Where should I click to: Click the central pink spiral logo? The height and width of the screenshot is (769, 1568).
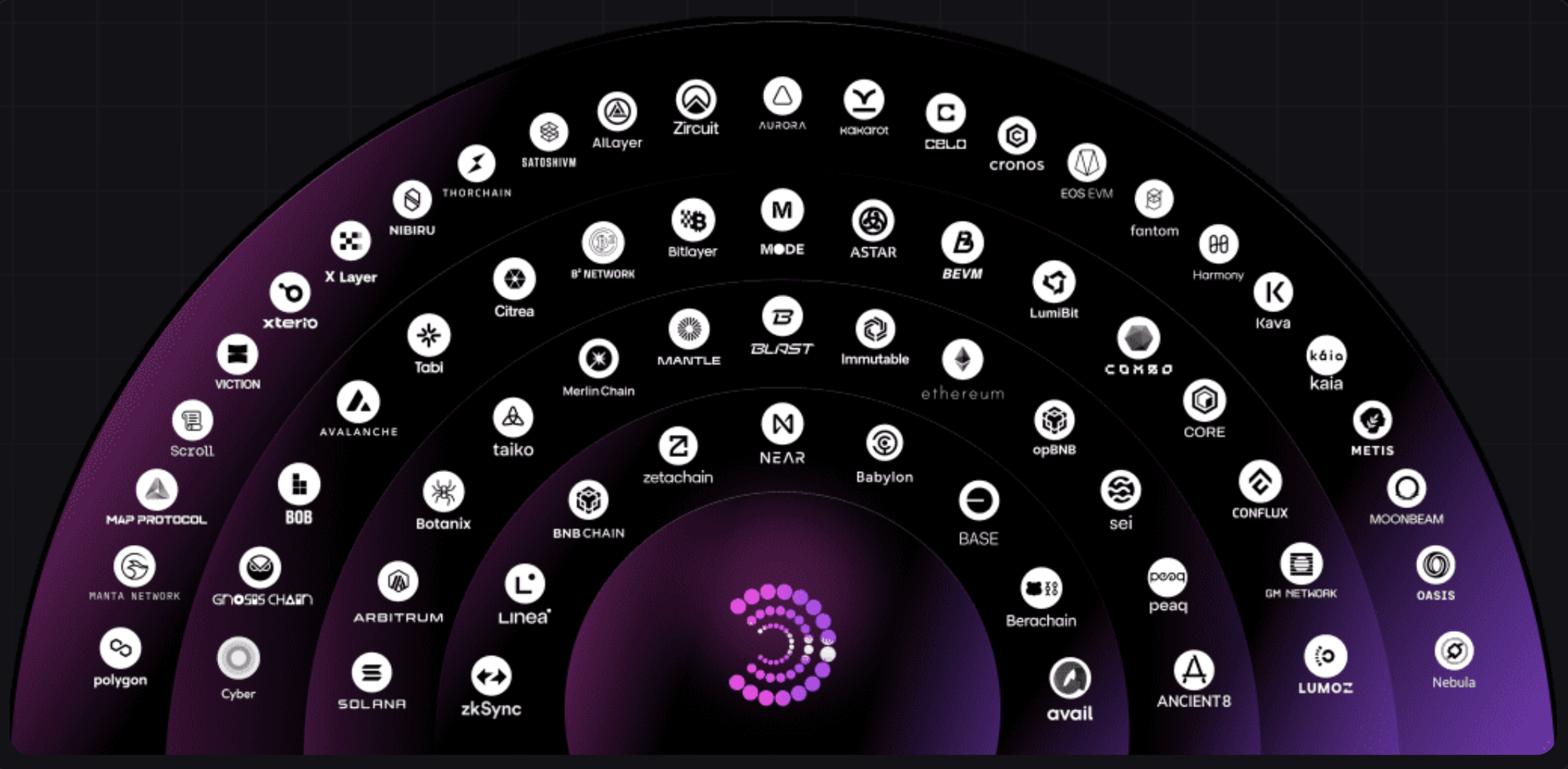(782, 644)
